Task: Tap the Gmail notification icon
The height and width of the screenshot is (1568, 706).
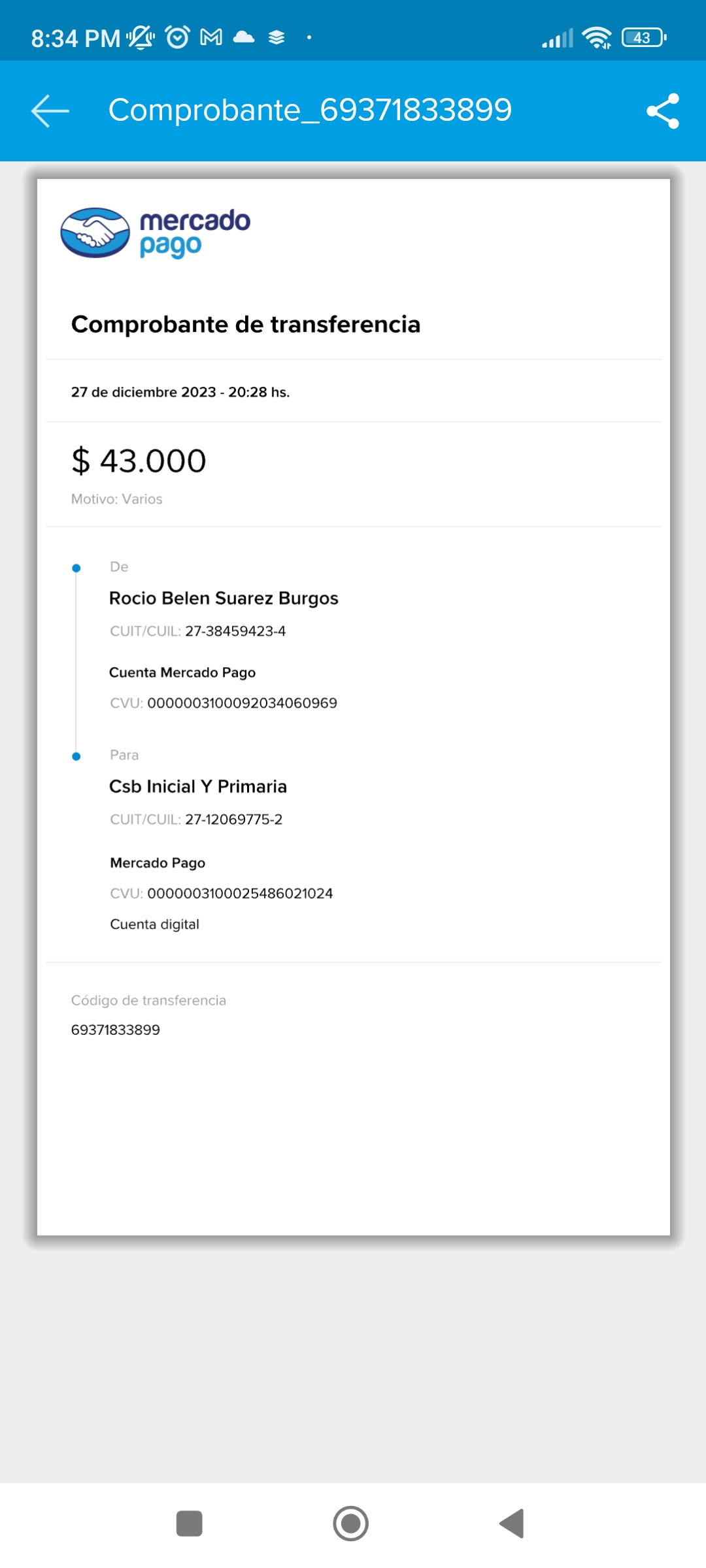Action: click(x=211, y=37)
